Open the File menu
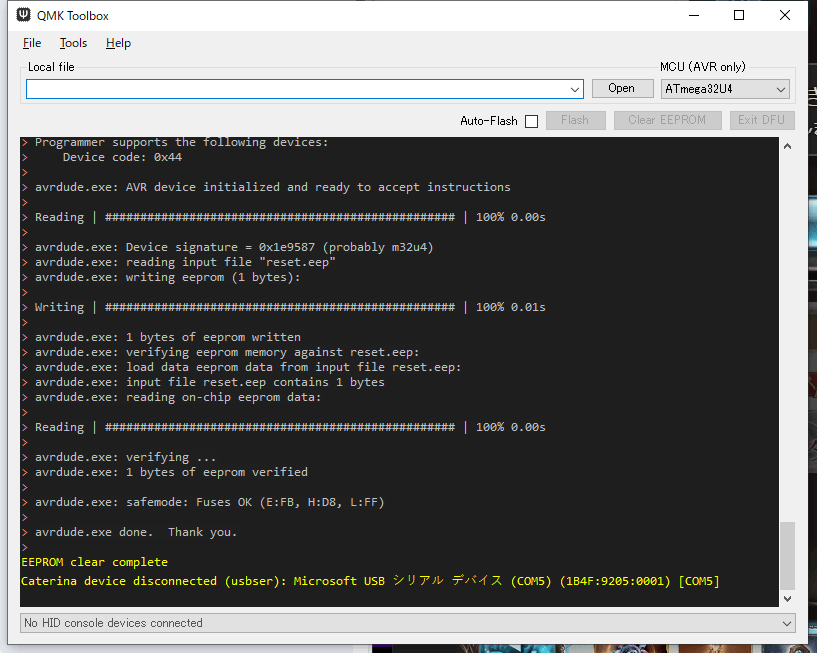Screen dimensions: 817x653 32,43
